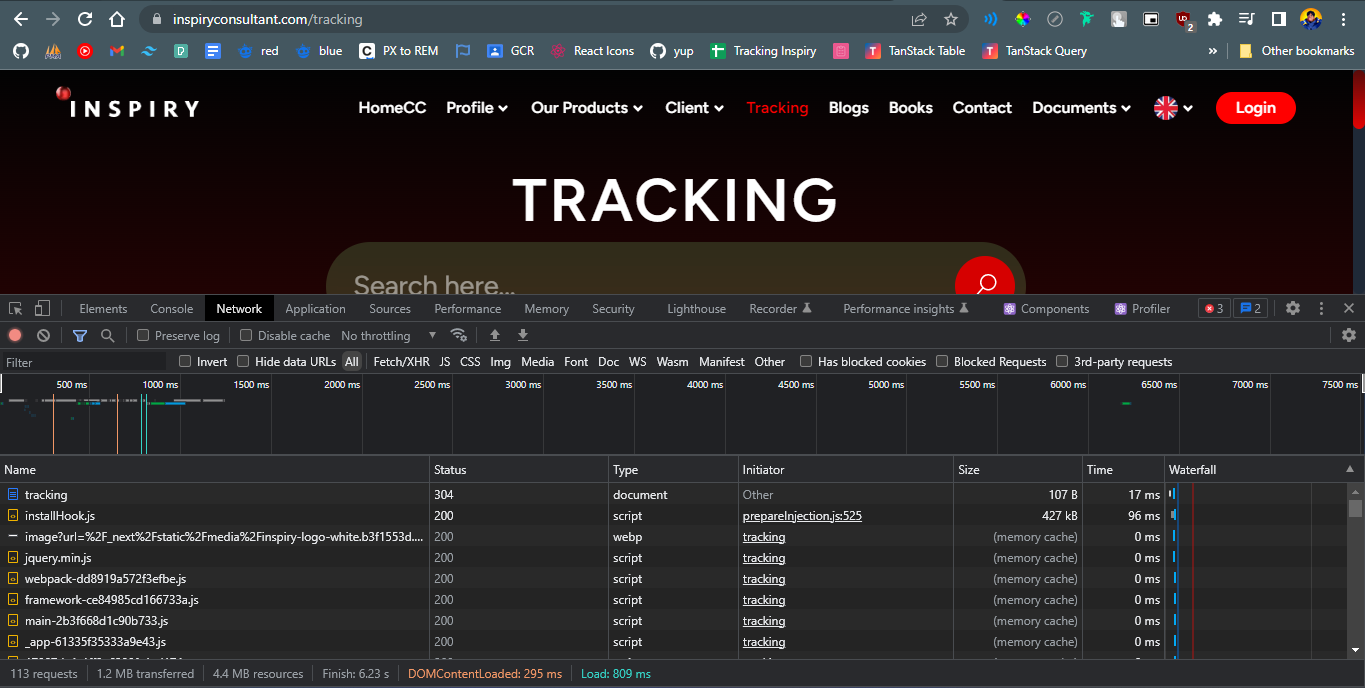Tick the Hide data URLs checkbox
The image size is (1365, 688).
pos(243,362)
